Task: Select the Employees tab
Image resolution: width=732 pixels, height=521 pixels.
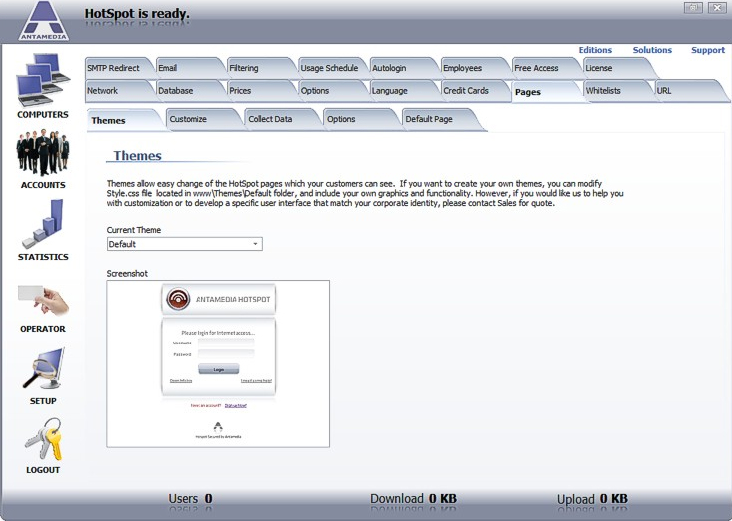Action: (x=474, y=68)
